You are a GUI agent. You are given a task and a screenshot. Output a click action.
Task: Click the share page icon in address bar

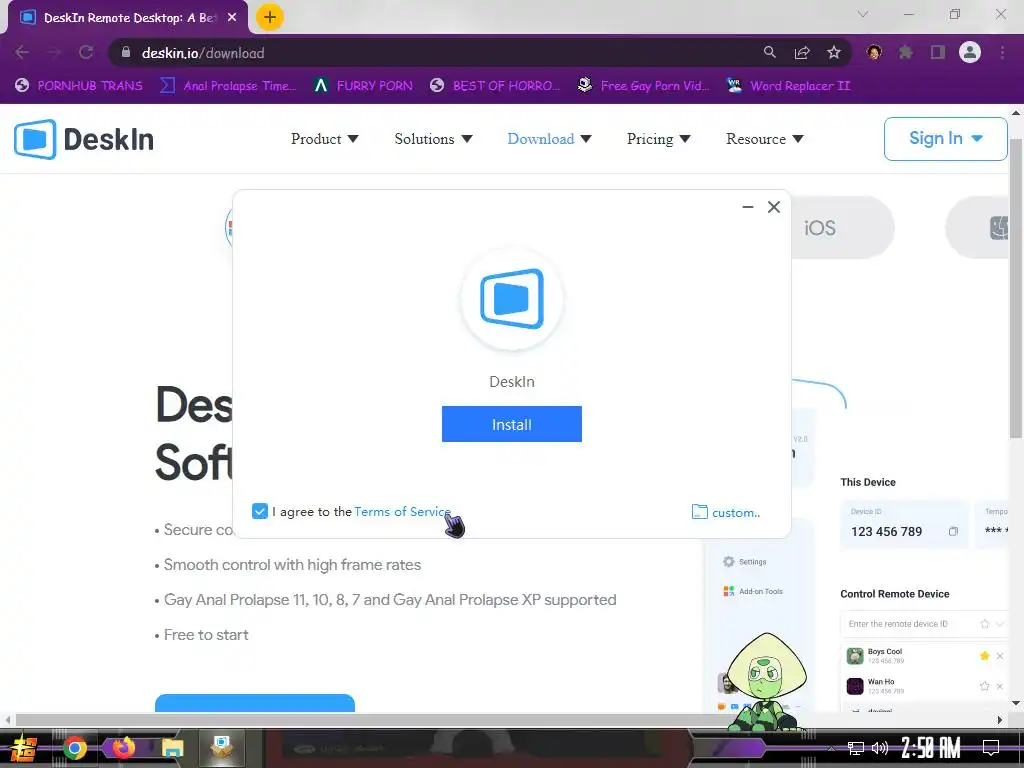802,52
